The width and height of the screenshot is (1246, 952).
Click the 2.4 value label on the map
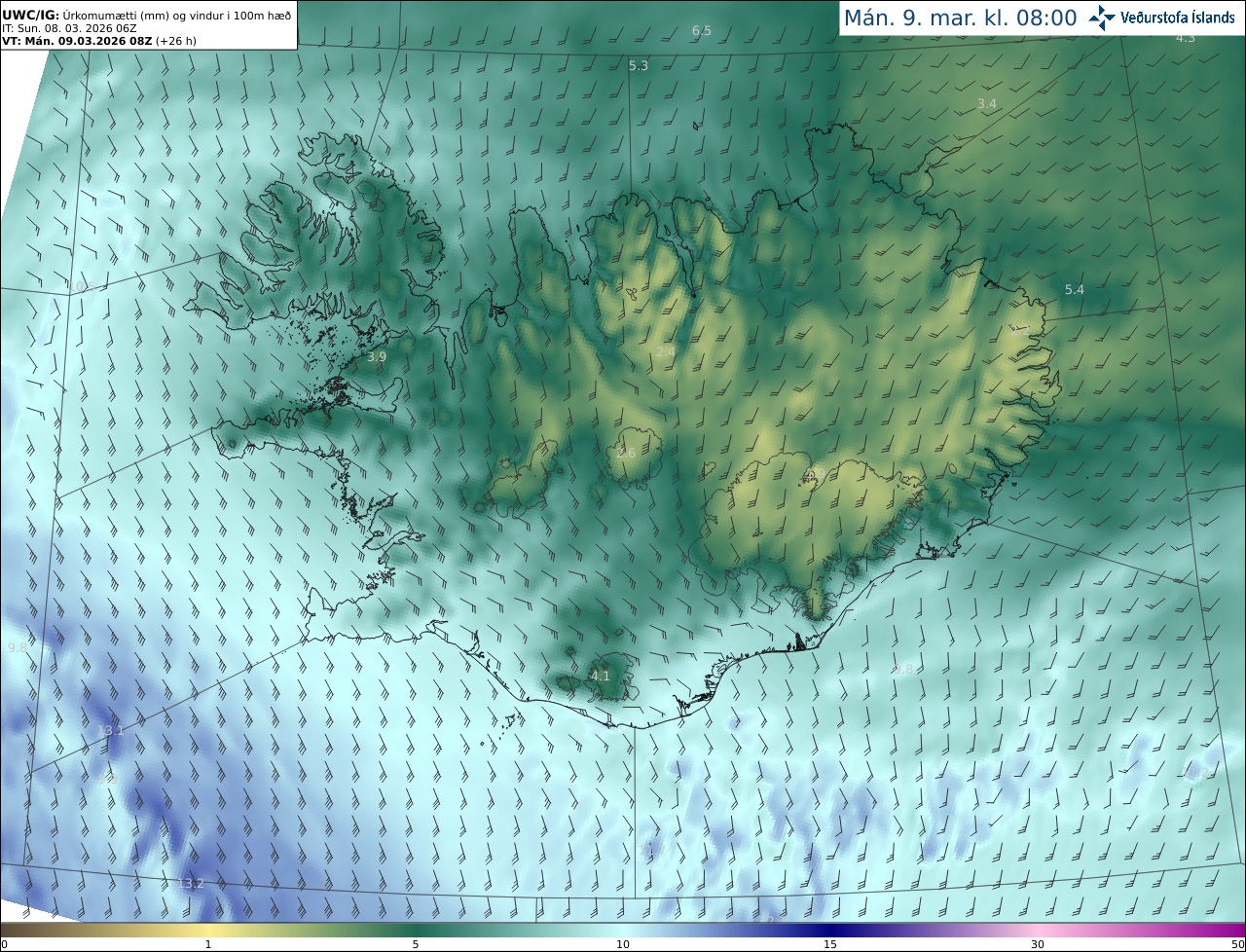666,351
